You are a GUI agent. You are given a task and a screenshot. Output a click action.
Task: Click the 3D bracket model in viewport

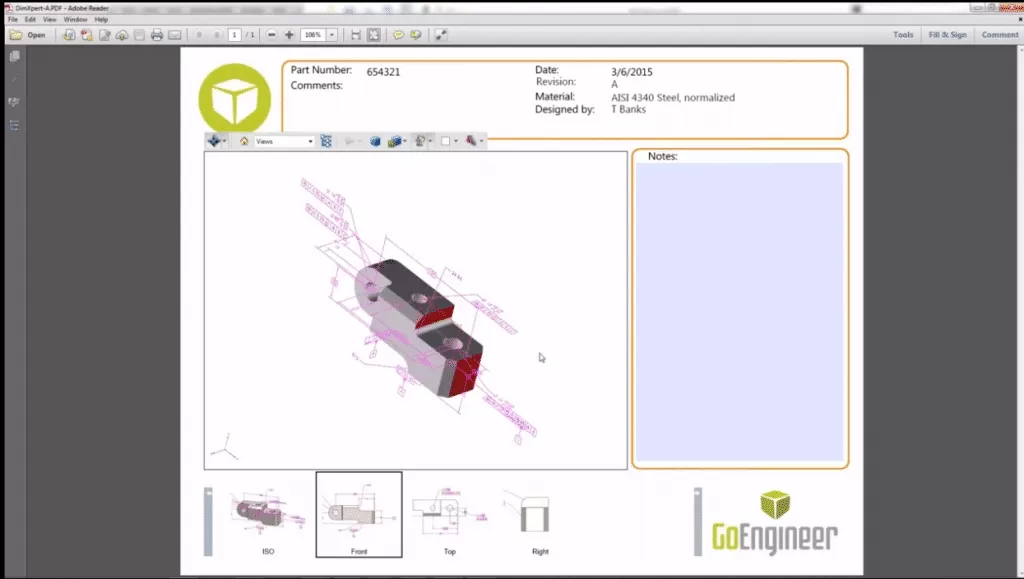419,328
